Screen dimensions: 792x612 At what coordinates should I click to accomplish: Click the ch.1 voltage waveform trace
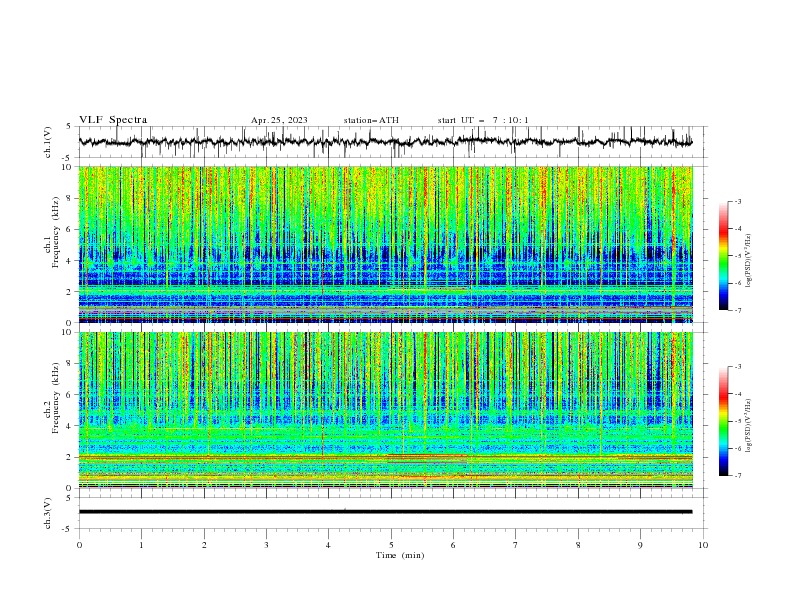click(386, 141)
